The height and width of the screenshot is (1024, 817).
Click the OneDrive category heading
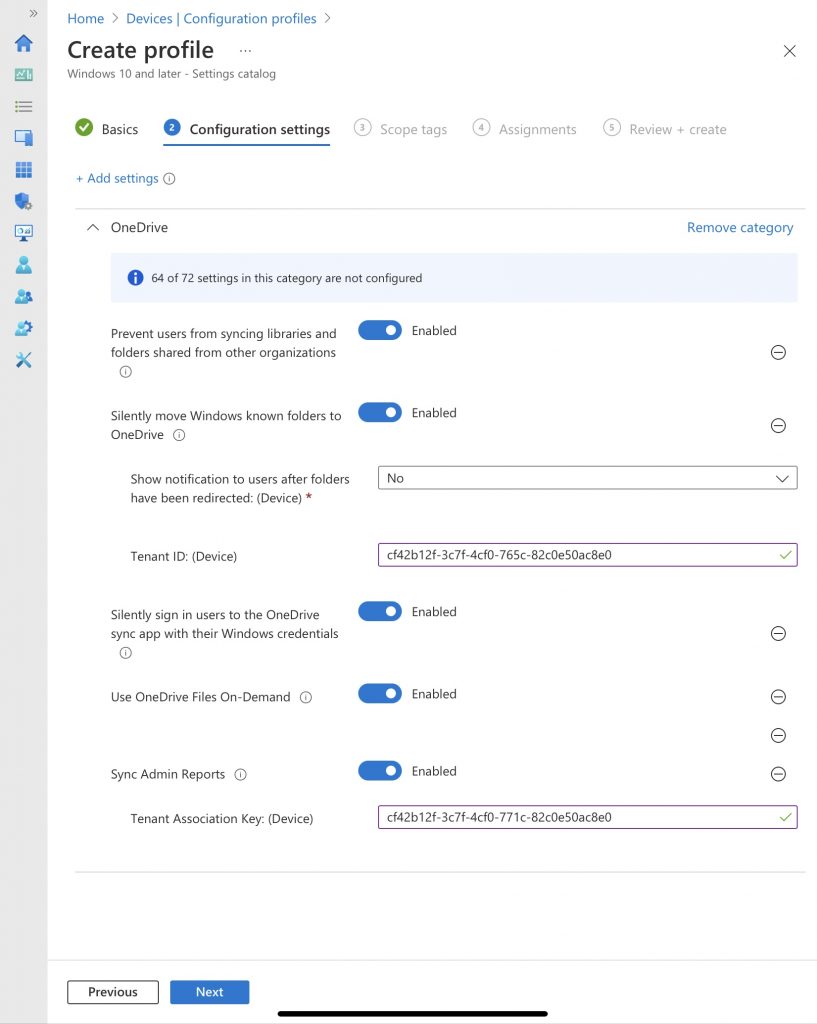tap(139, 228)
